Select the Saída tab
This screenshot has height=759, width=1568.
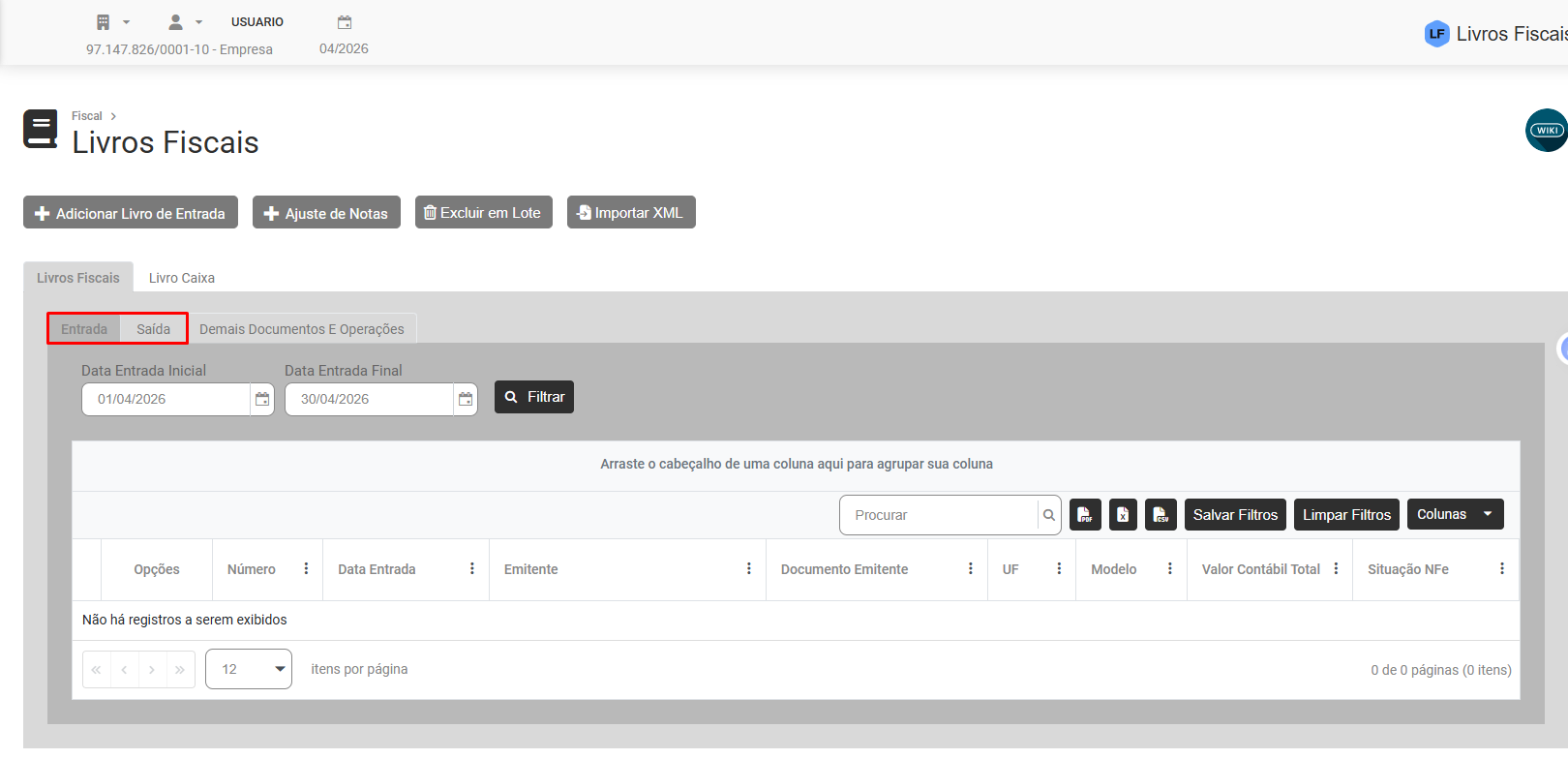pyautogui.click(x=153, y=329)
